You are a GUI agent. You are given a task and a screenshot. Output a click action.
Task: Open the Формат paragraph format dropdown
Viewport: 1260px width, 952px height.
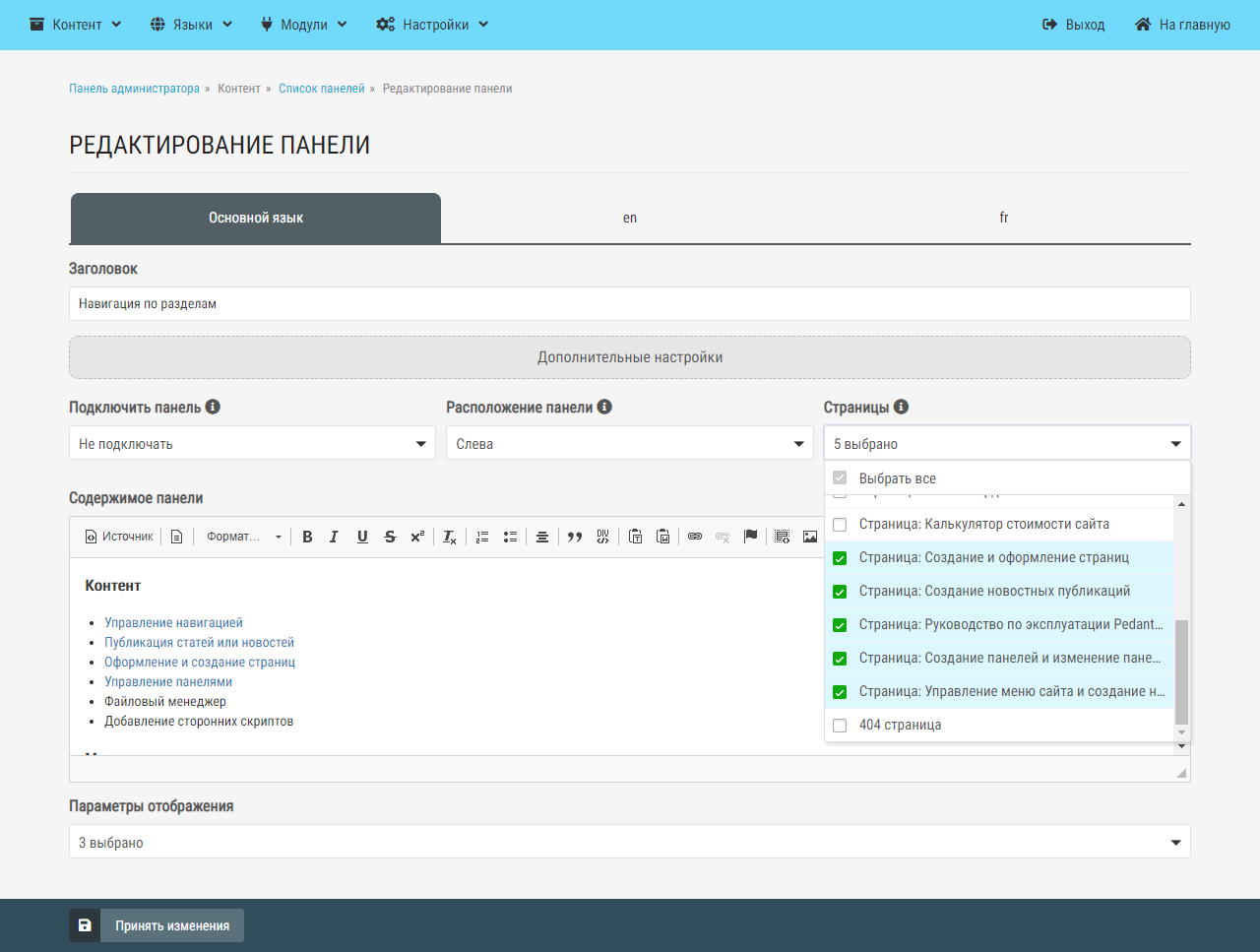pos(243,537)
